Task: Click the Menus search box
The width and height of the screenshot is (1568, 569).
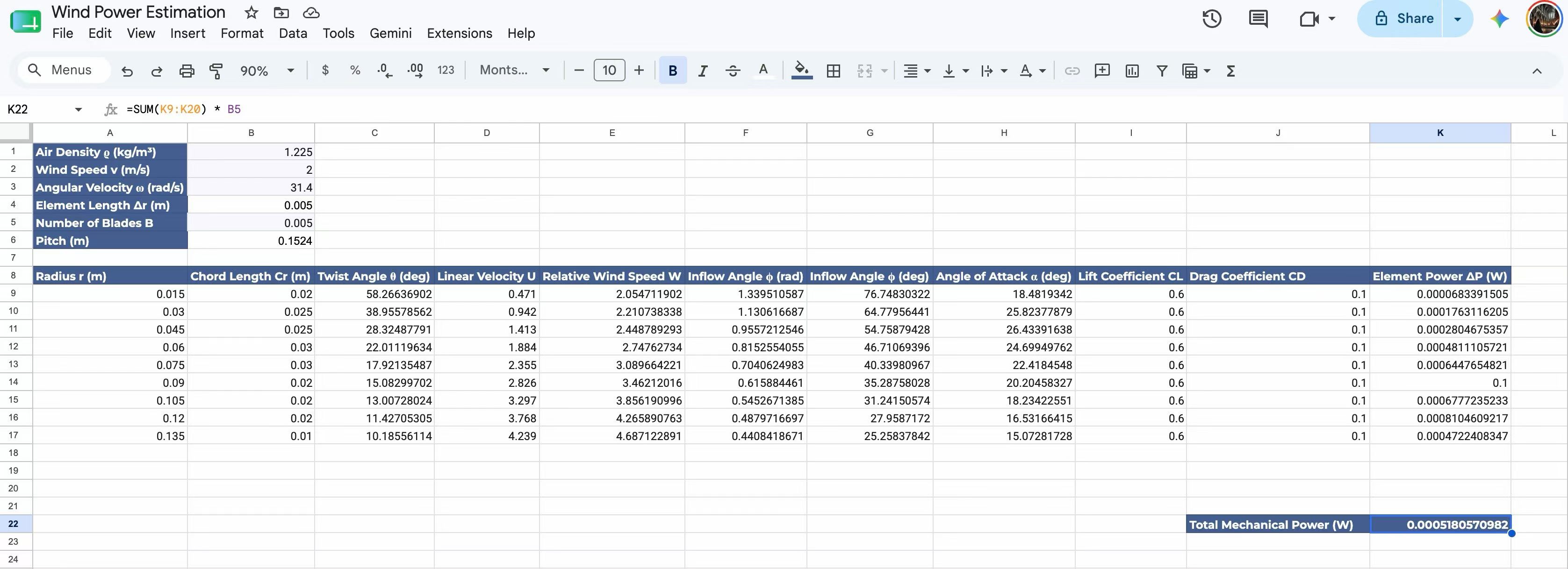Action: coord(63,70)
